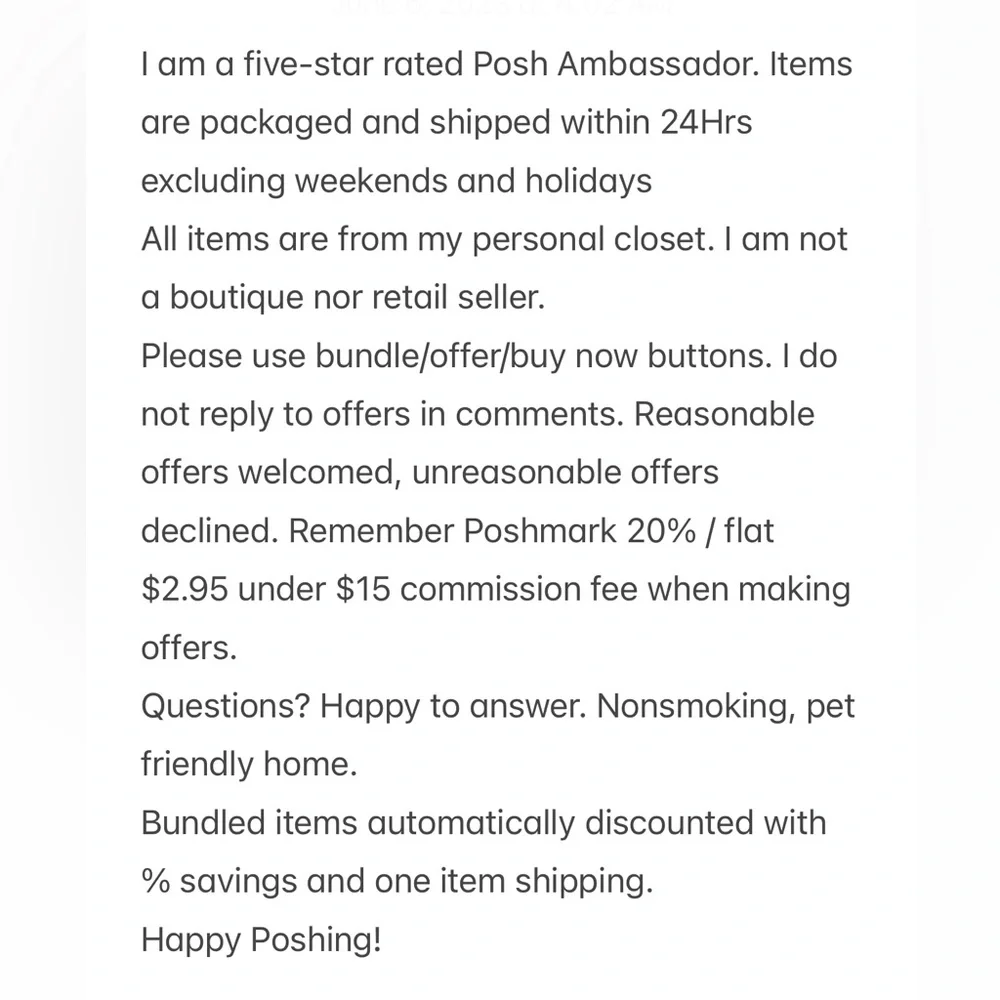The image size is (1000, 1000).
Task: Click the '$15' amount in the text
Action: point(363,589)
